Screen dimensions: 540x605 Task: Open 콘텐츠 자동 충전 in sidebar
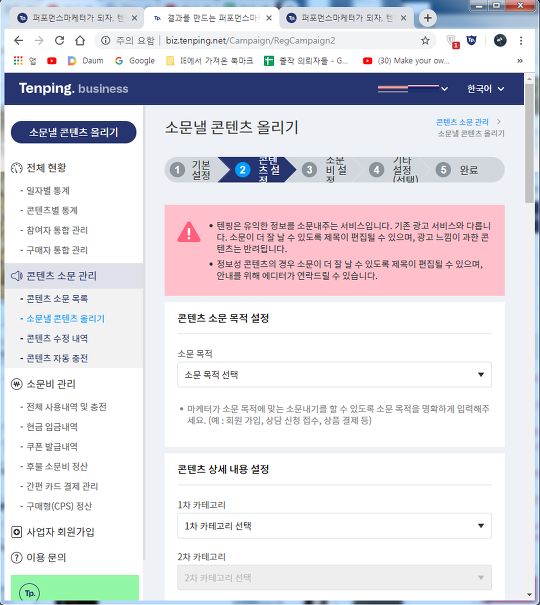tap(57, 358)
